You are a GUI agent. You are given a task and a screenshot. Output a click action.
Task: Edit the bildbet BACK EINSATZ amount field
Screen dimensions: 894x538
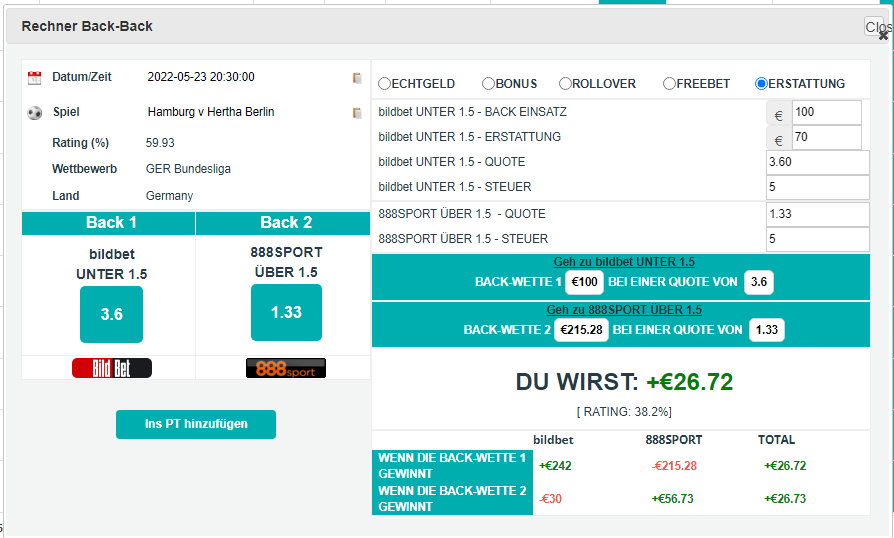[827, 112]
